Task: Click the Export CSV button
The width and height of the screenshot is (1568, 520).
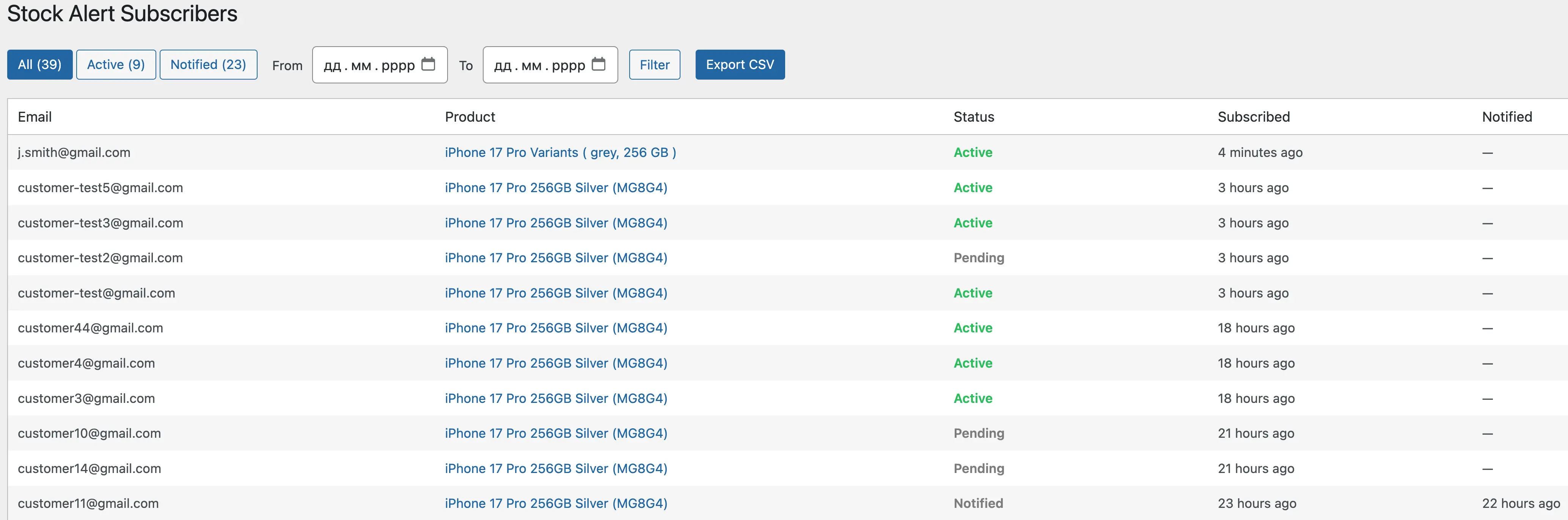Action: click(x=740, y=64)
